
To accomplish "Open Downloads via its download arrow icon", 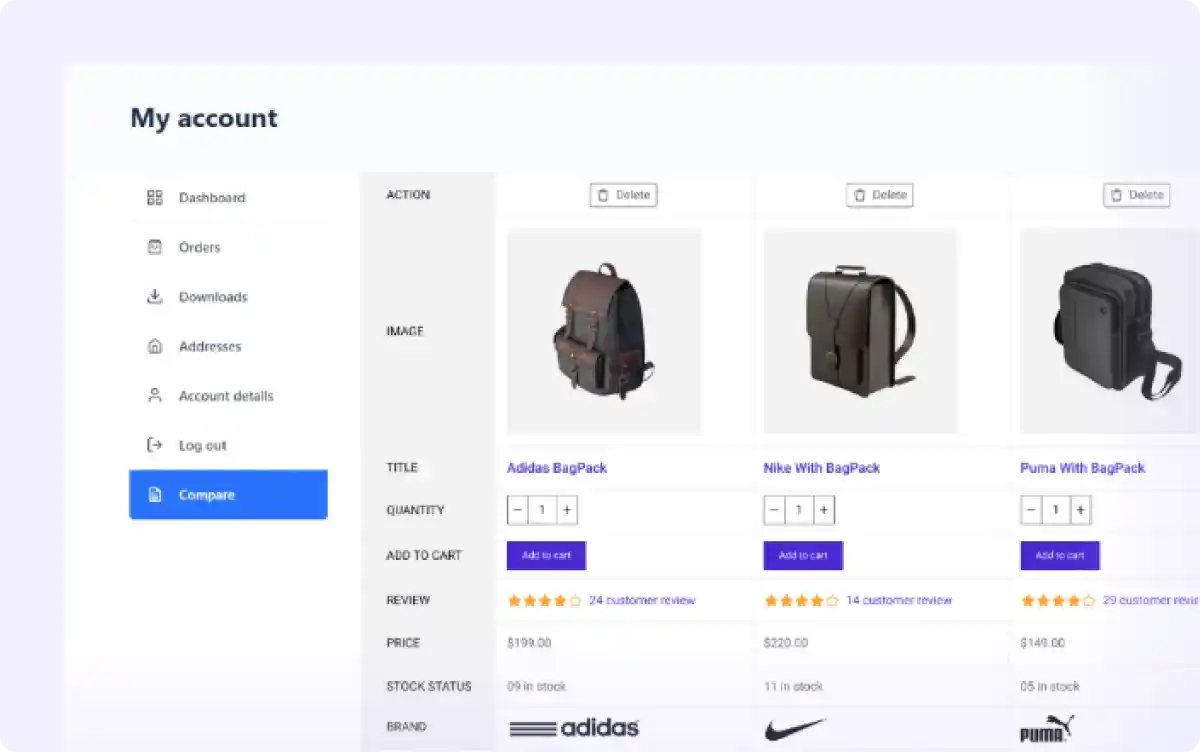I will [154, 297].
